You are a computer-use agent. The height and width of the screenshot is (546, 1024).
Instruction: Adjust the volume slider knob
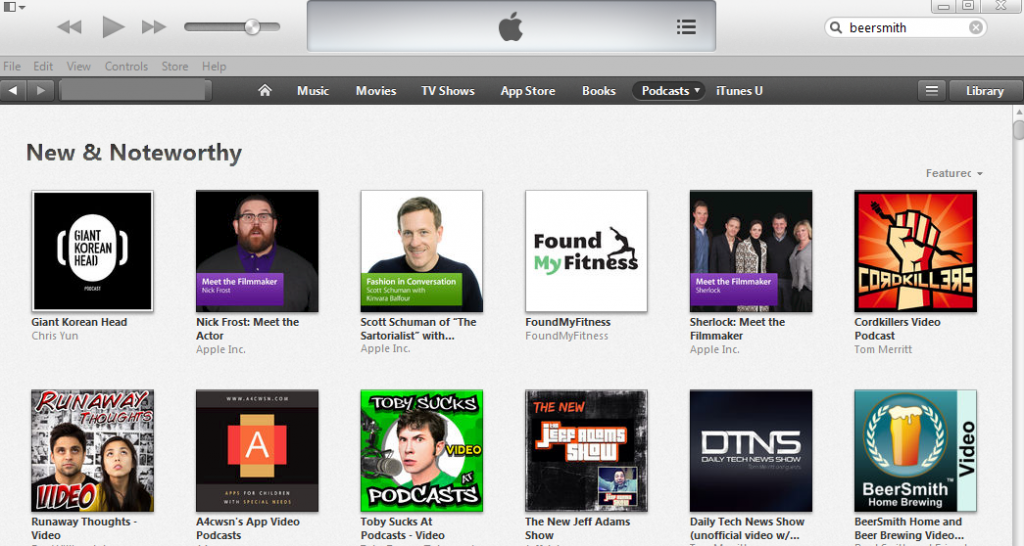point(252,27)
